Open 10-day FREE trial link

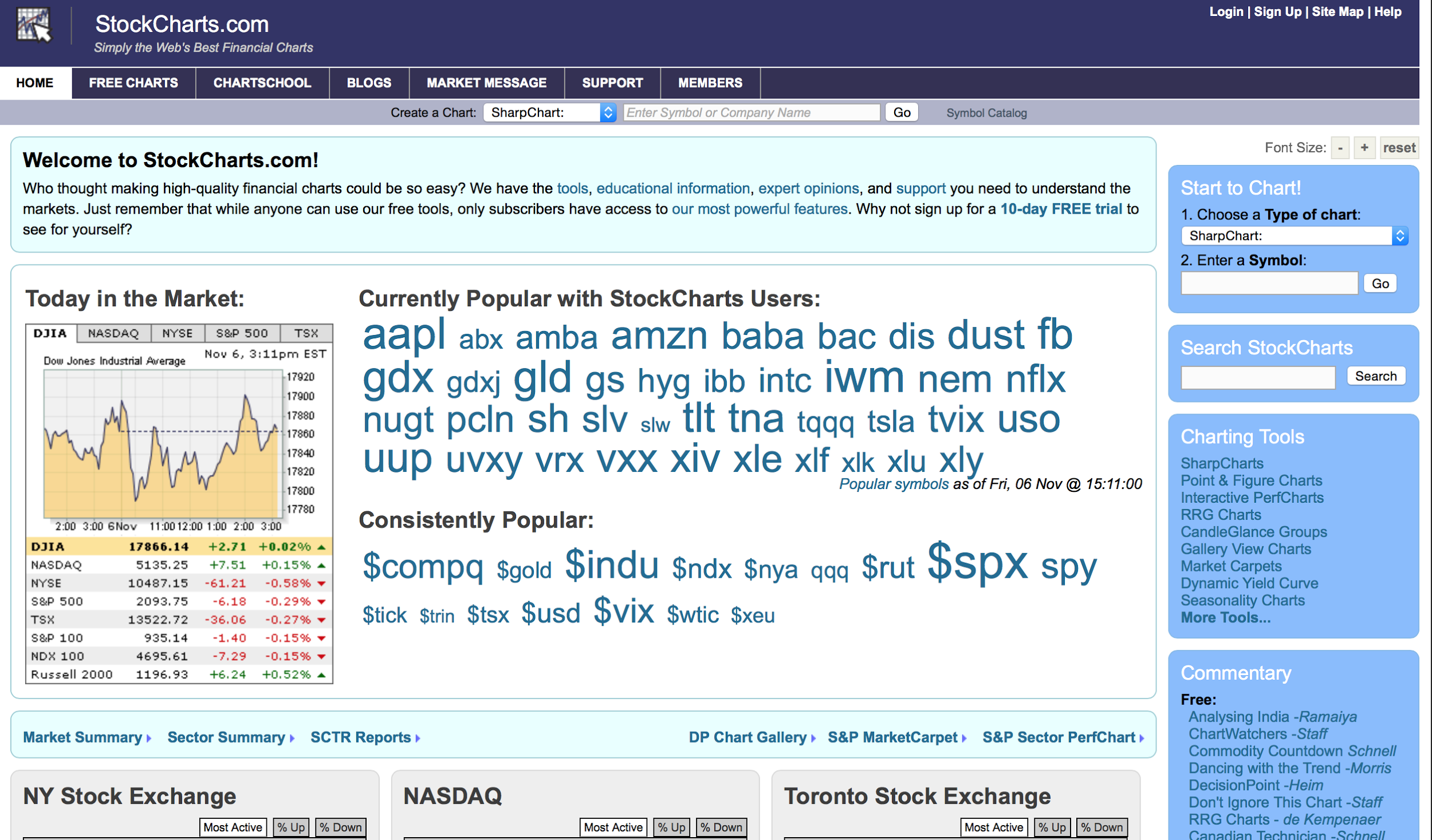[1061, 209]
